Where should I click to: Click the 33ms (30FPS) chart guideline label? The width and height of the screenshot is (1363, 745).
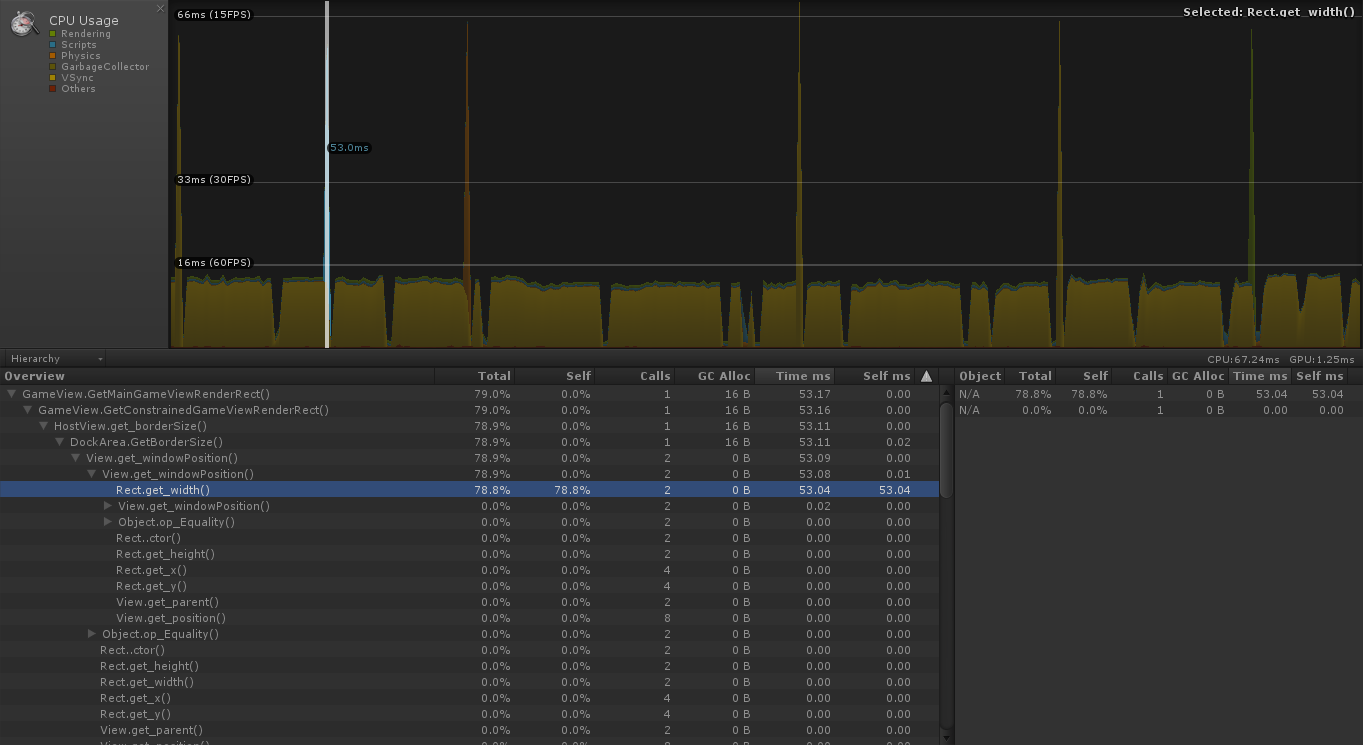pyautogui.click(x=214, y=180)
